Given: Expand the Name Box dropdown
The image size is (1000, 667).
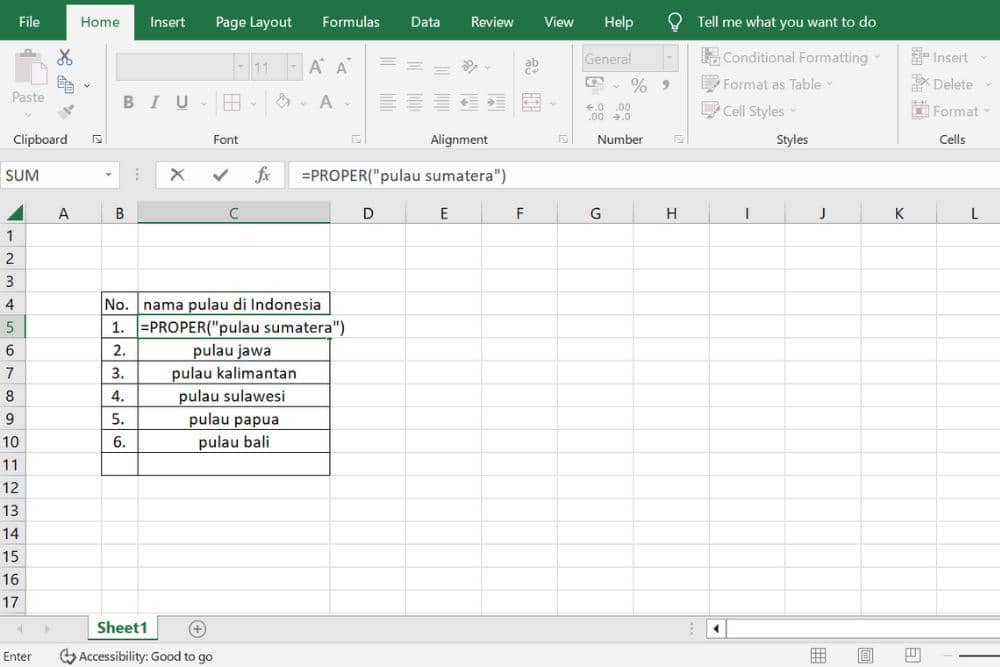Looking at the screenshot, I should coord(108,175).
